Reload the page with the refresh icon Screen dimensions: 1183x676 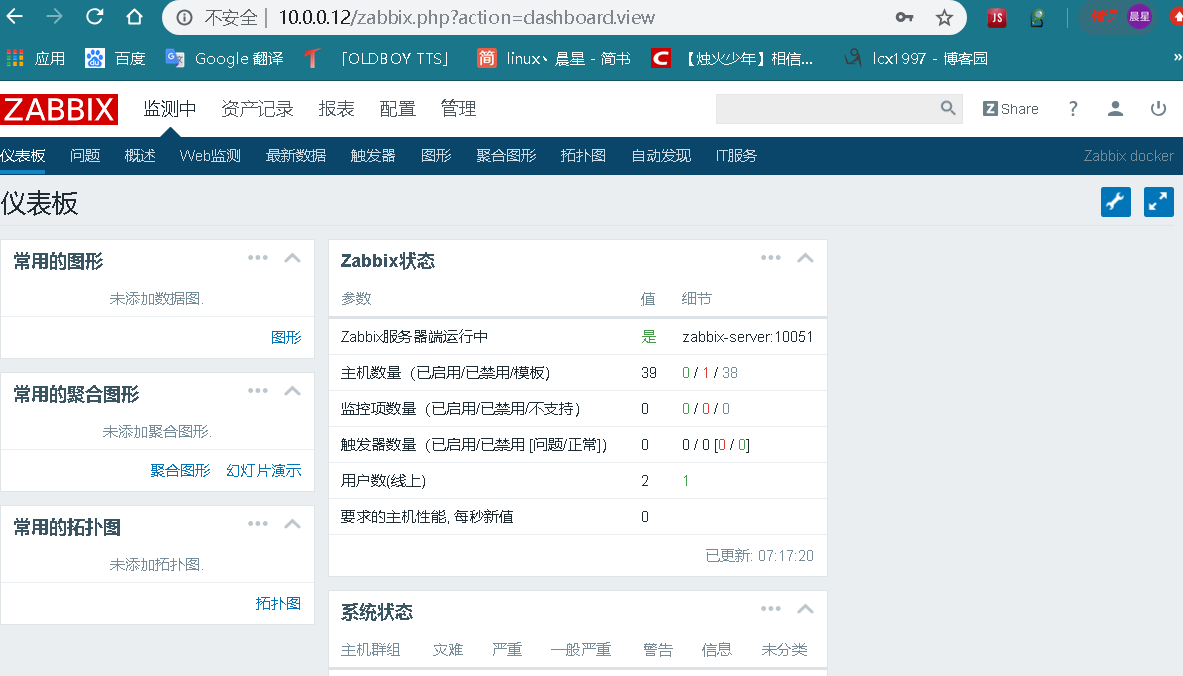(94, 17)
